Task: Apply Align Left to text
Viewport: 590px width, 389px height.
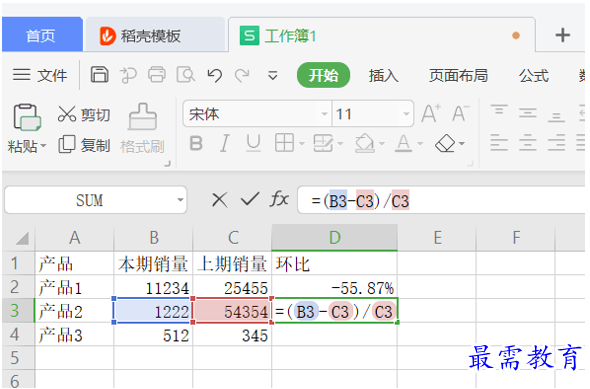Action: point(499,143)
